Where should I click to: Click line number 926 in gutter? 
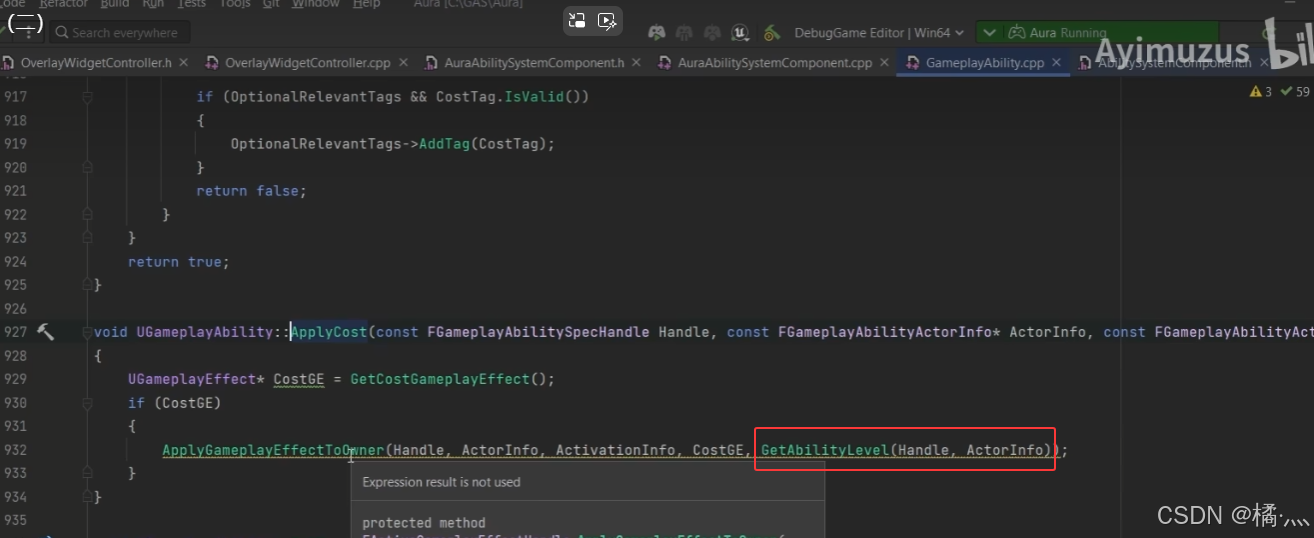pos(15,309)
